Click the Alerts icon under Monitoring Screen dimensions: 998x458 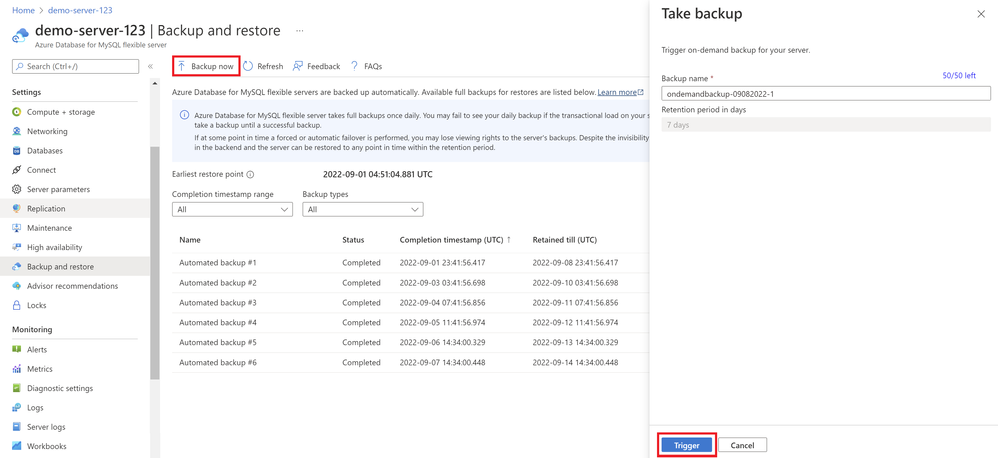pos(17,350)
